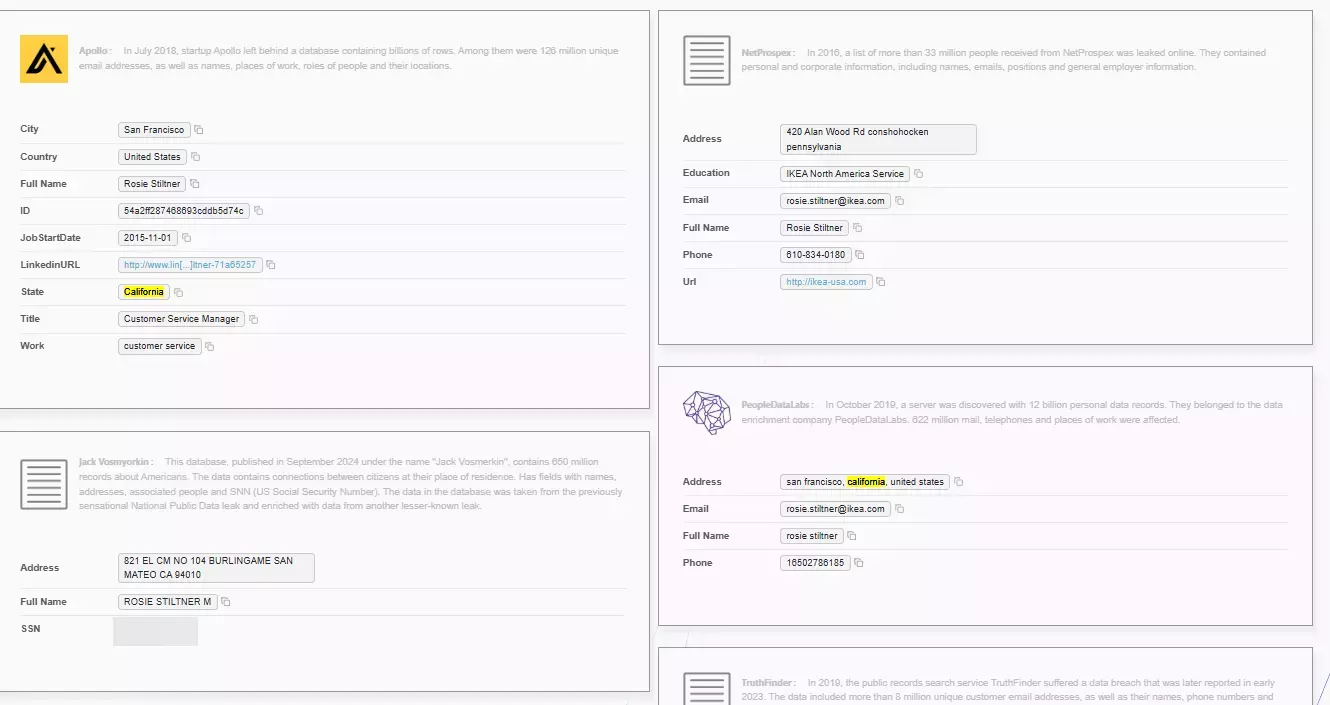
Task: Click the 'NetProspex:' card title
Action: click(x=768, y=52)
